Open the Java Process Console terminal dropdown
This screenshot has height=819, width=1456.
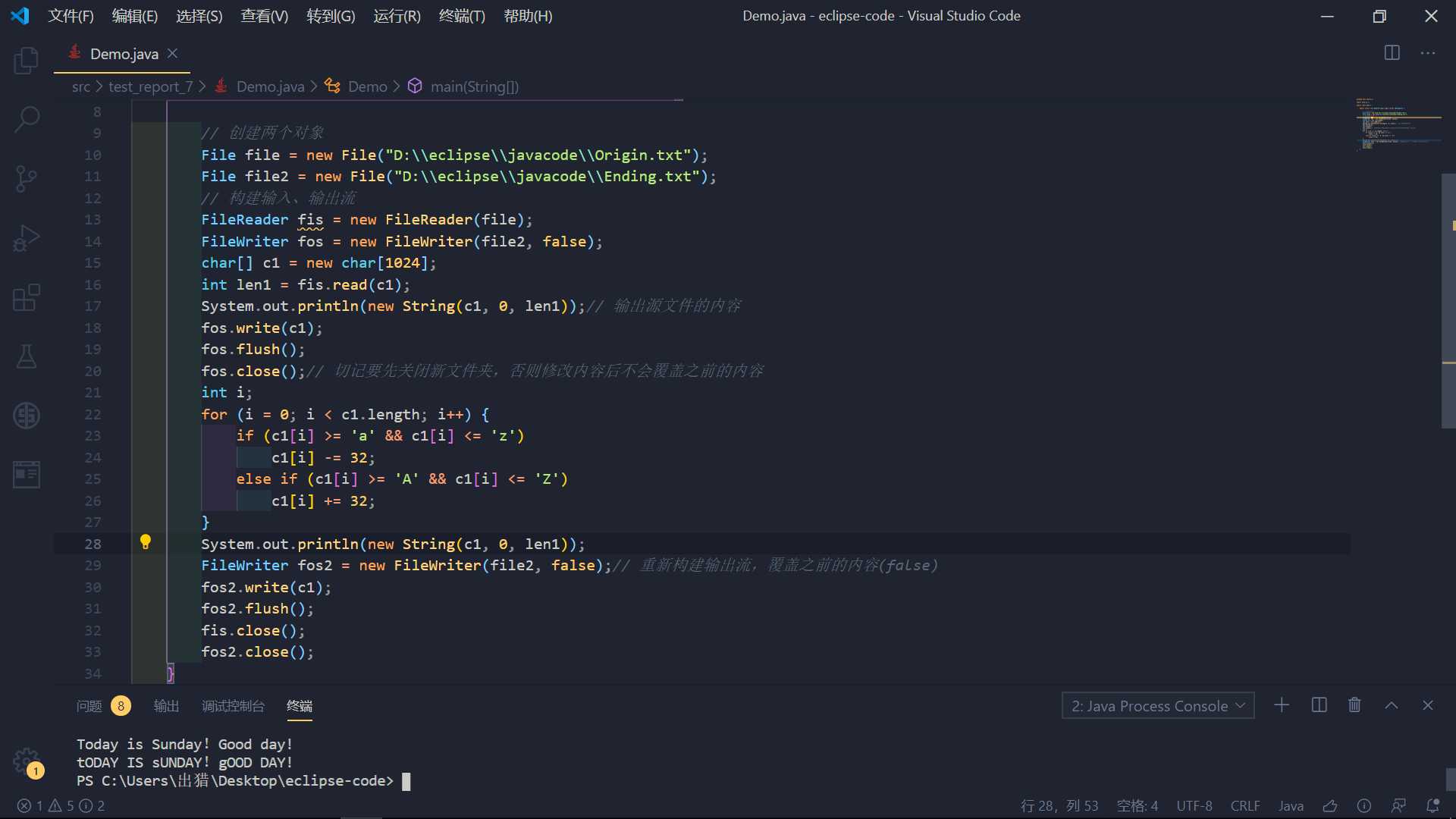click(1158, 706)
